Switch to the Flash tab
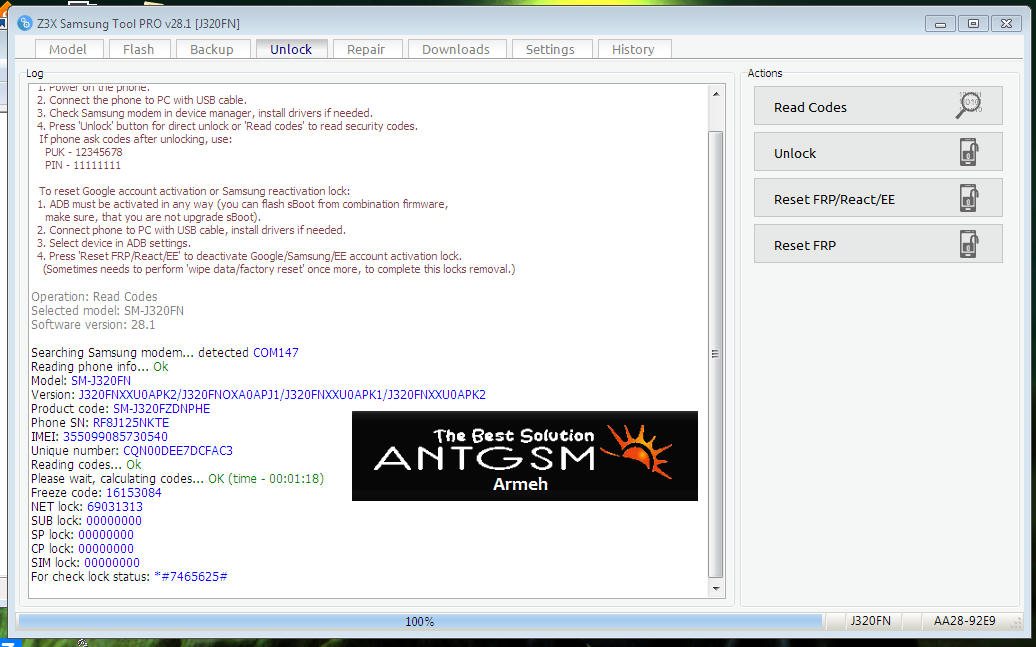Image resolution: width=1036 pixels, height=647 pixels. (x=138, y=50)
